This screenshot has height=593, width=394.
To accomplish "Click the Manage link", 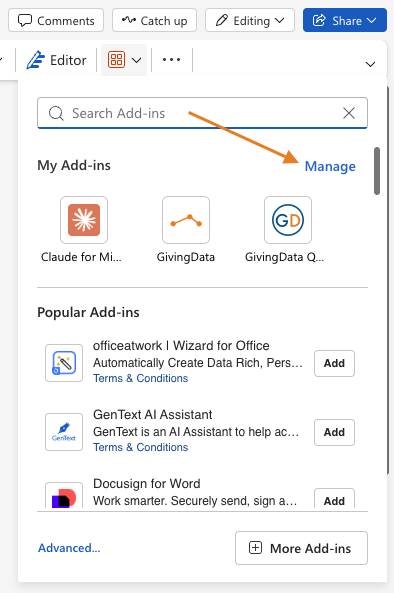I will (330, 166).
